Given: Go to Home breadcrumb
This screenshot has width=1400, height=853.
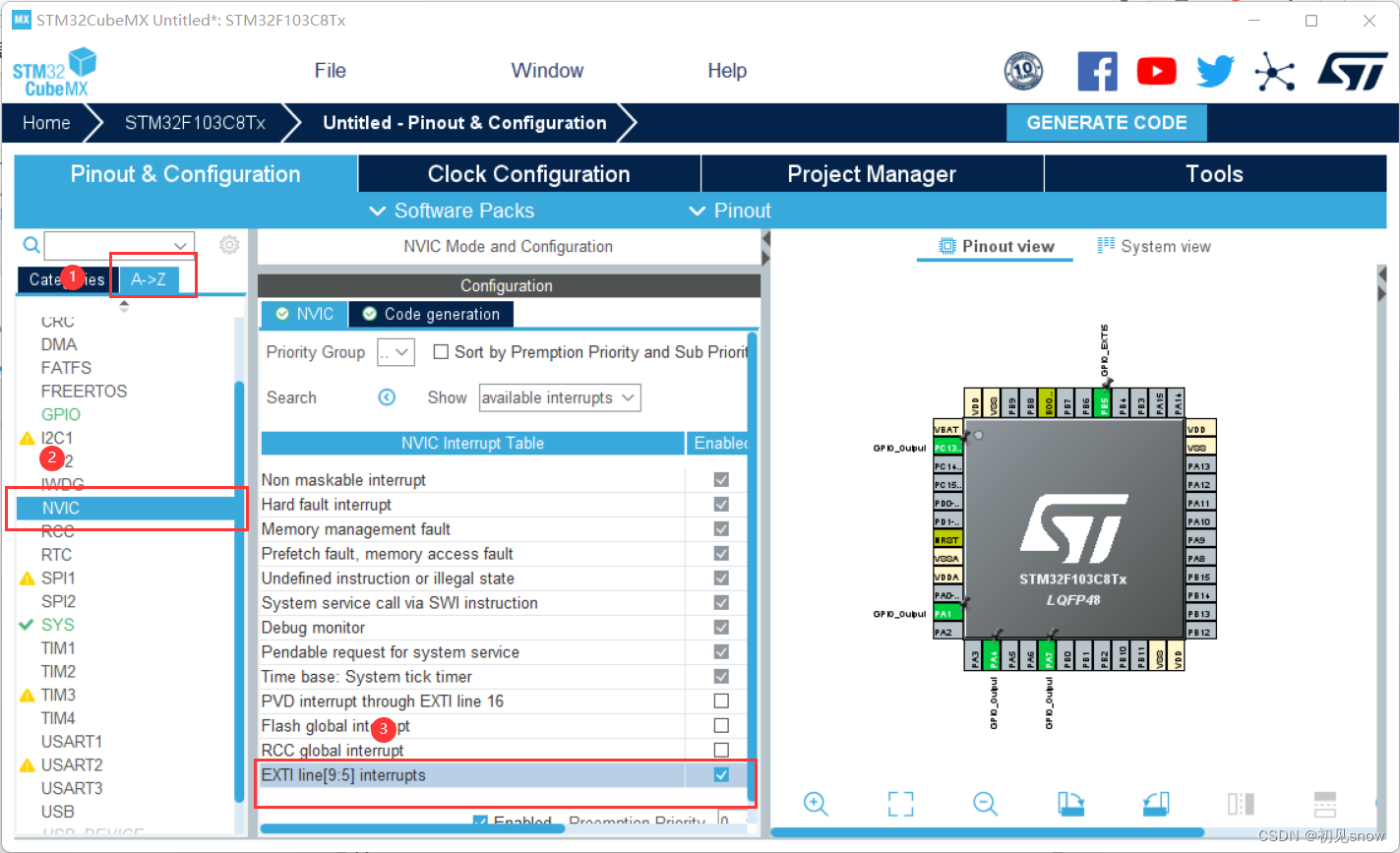Looking at the screenshot, I should click(46, 123).
